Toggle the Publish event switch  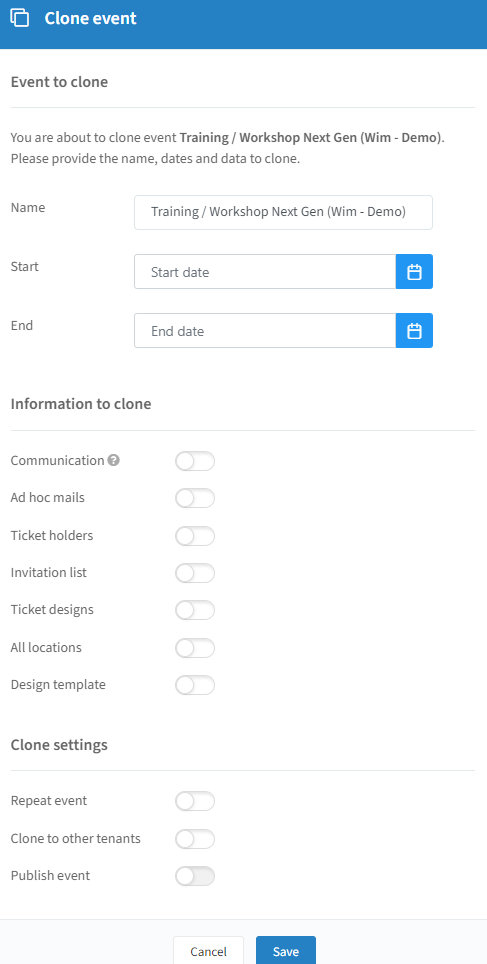[195, 876]
